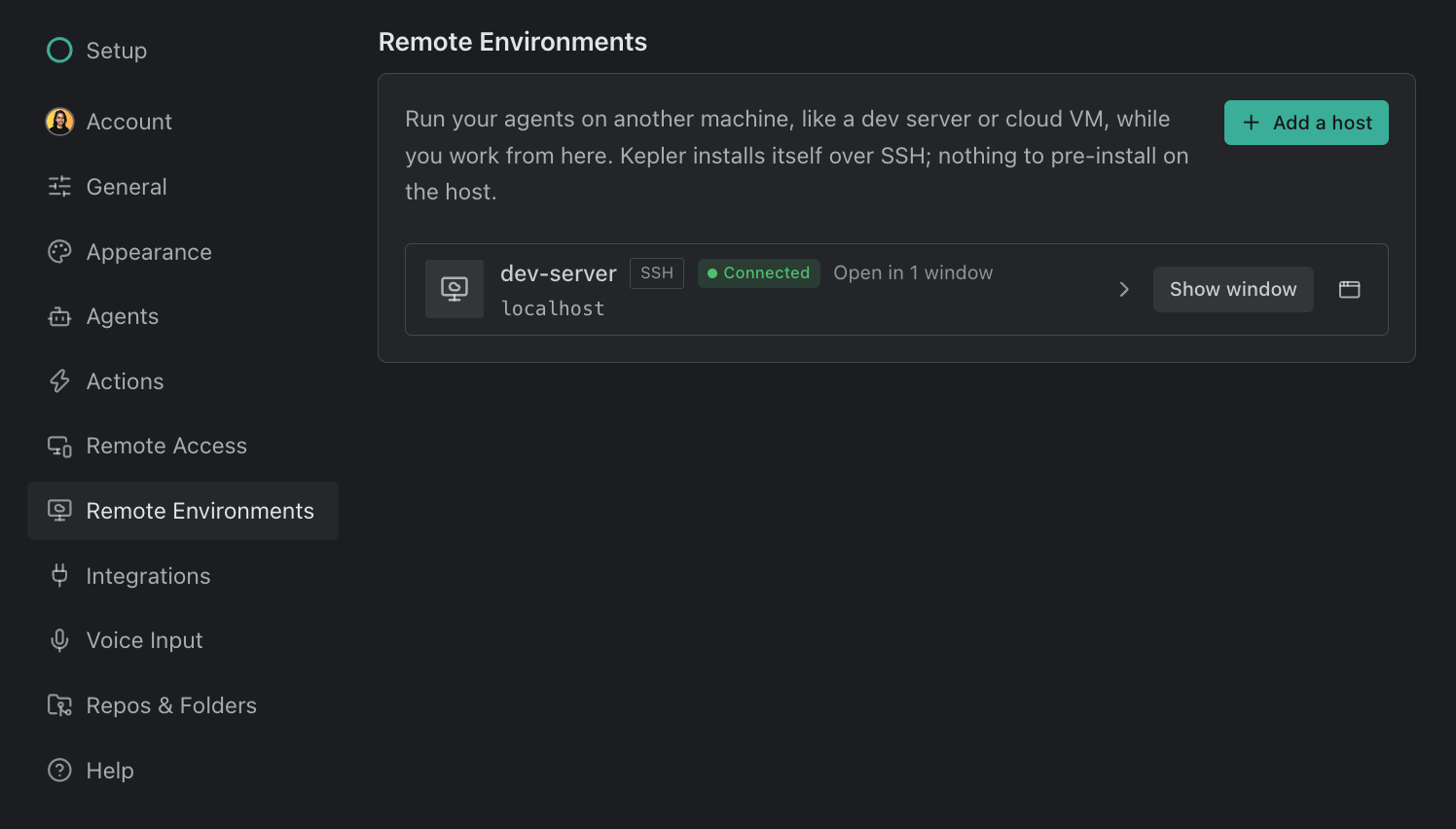Screen dimensions: 1456x829
Task: Click the dev-server host monitor icon
Action: (455, 289)
